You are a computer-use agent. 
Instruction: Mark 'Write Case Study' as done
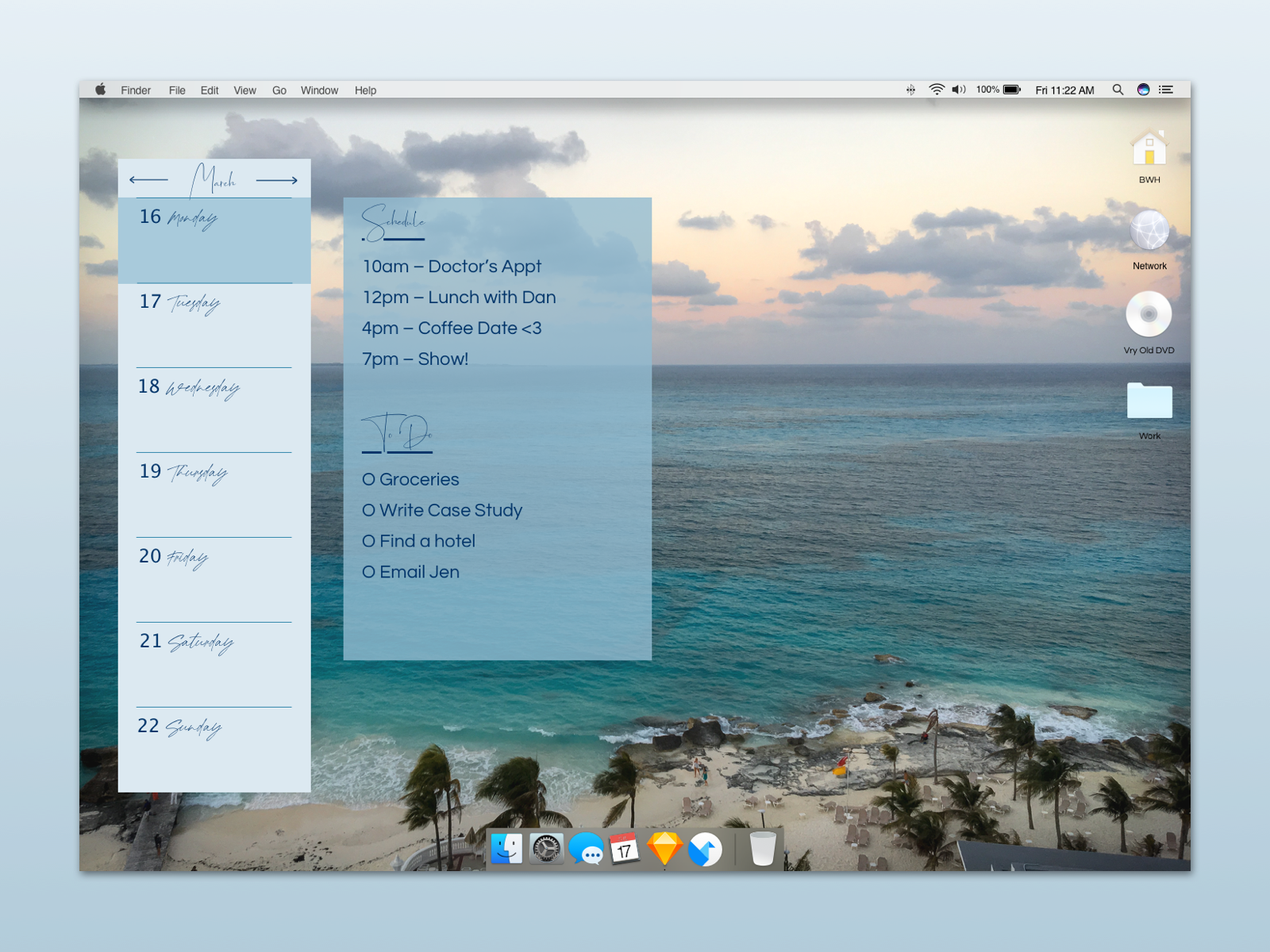368,510
